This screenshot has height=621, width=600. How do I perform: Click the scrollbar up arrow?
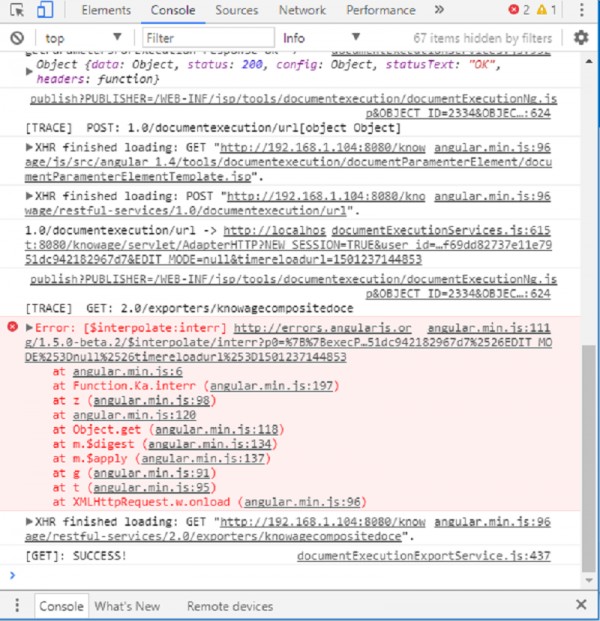click(x=589, y=61)
